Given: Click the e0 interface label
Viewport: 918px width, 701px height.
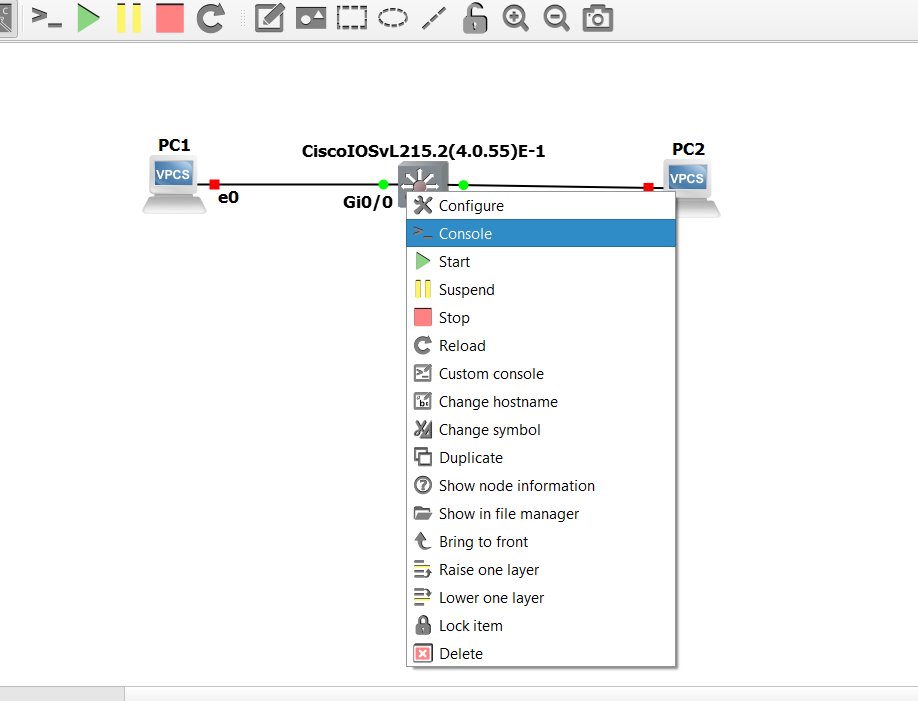Looking at the screenshot, I should (x=228, y=197).
